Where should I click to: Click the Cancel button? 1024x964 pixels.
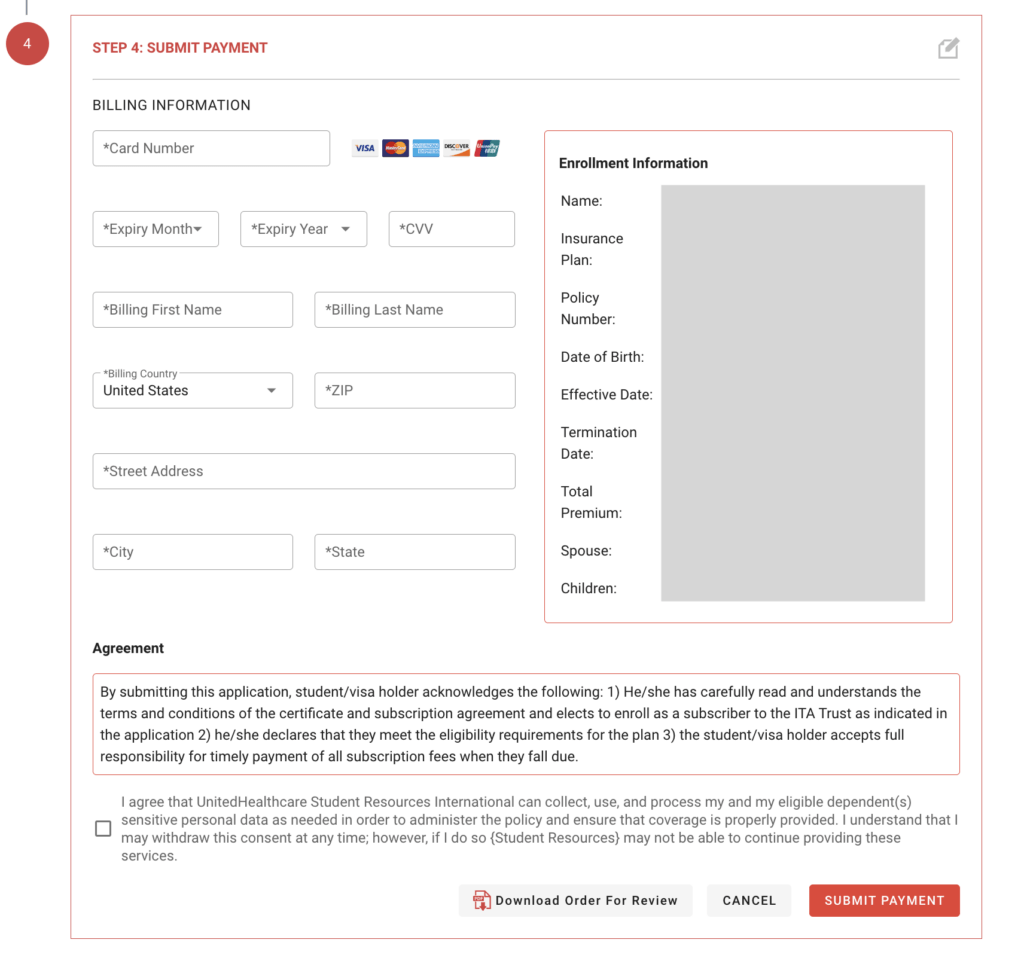point(749,901)
